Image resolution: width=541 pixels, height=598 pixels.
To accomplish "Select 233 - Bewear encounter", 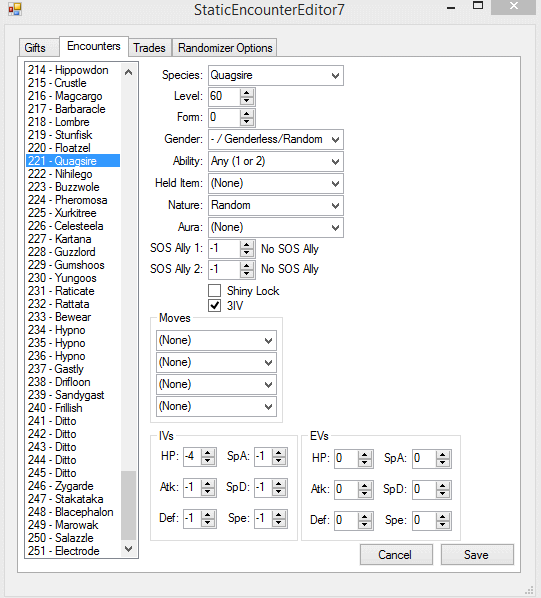I will point(73,317).
